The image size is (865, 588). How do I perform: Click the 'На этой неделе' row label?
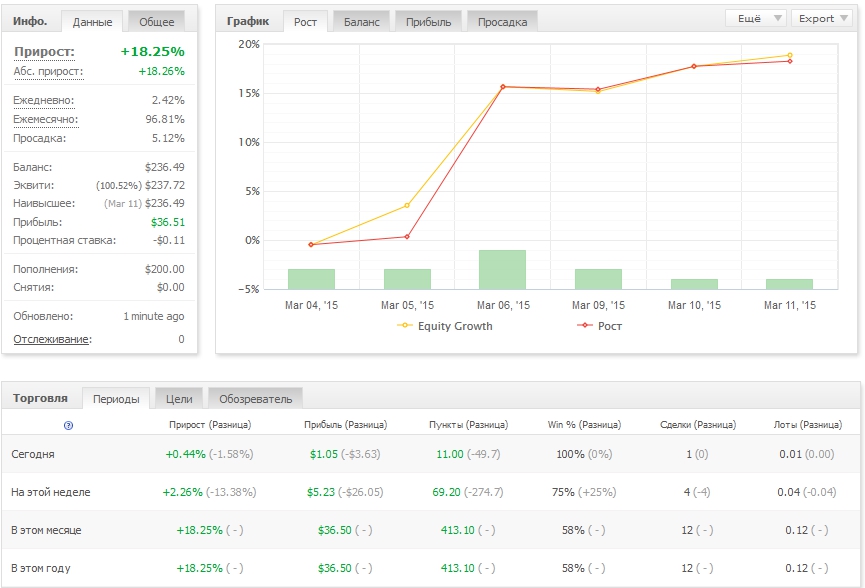[51, 492]
